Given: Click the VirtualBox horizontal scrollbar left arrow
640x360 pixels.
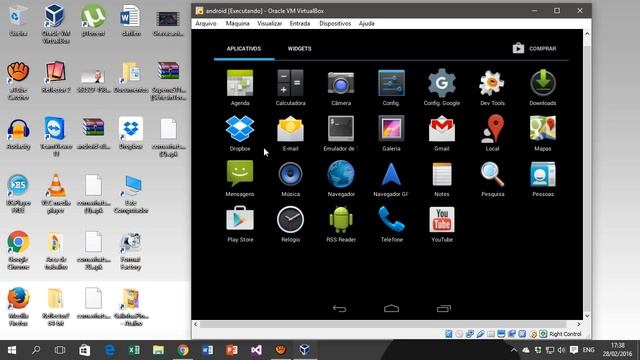Looking at the screenshot, I should pos(196,324).
